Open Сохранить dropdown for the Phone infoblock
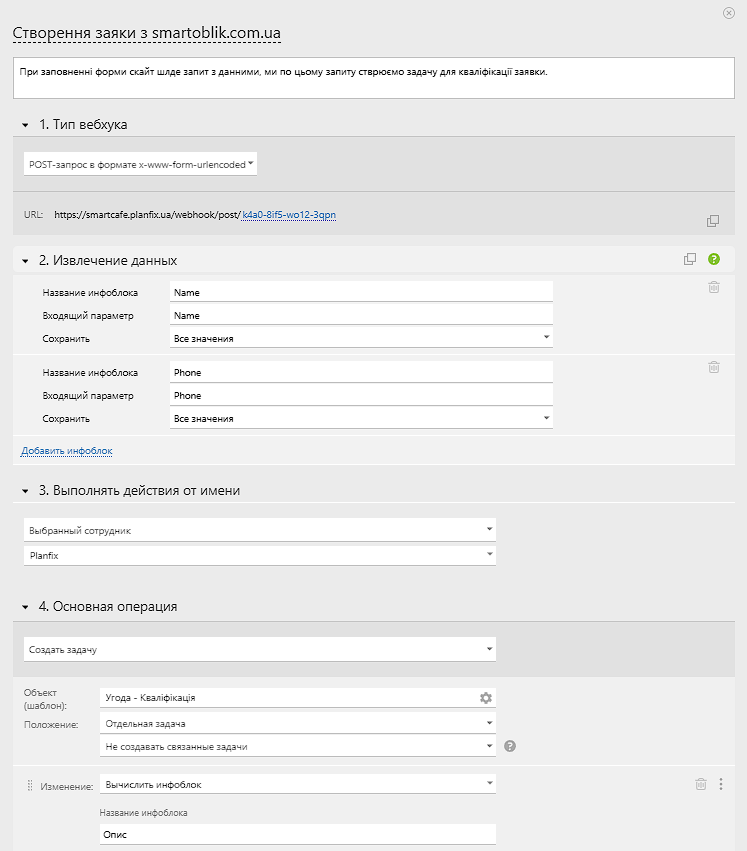The image size is (747, 851). pyautogui.click(x=361, y=418)
